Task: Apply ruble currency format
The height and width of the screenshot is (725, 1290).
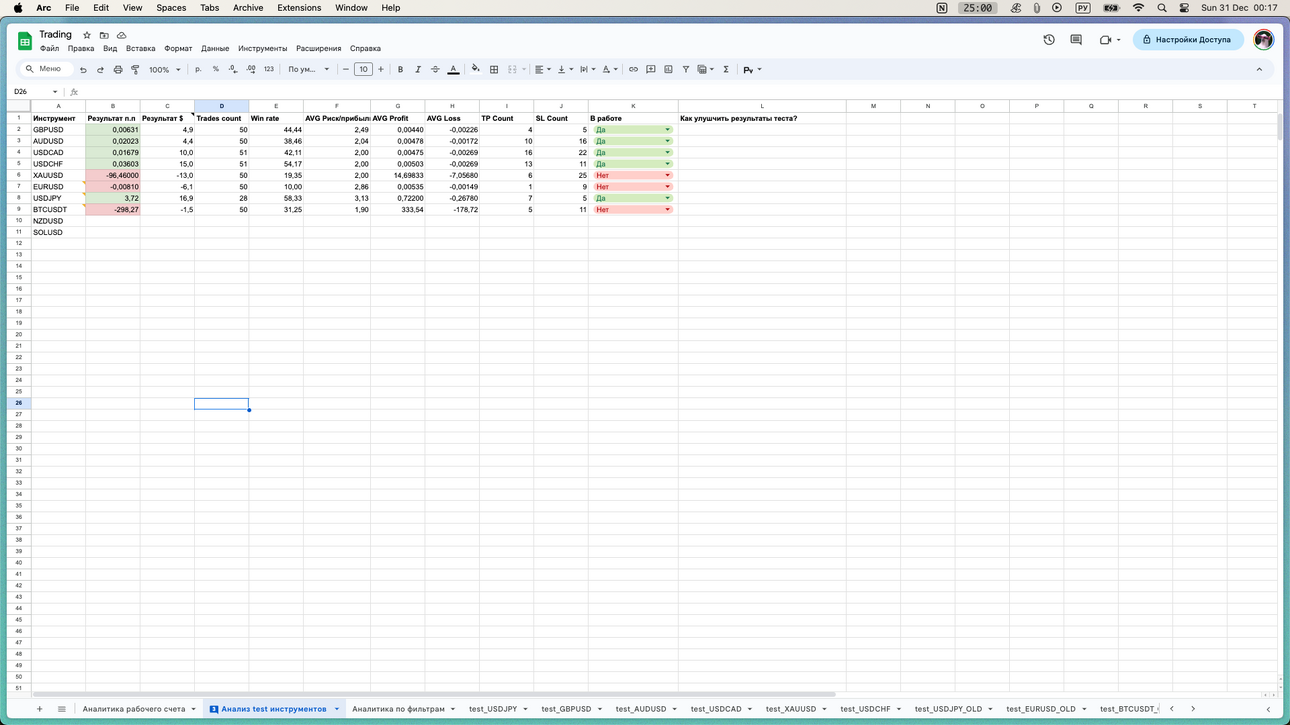Action: 198,70
